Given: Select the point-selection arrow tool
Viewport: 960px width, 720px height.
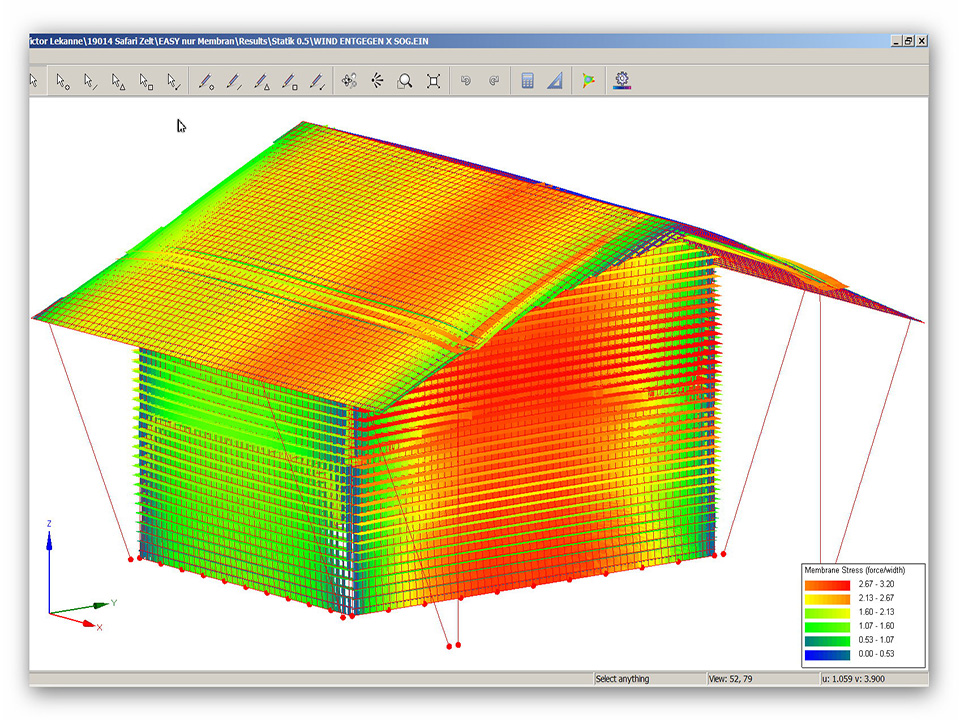Looking at the screenshot, I should click(62, 81).
